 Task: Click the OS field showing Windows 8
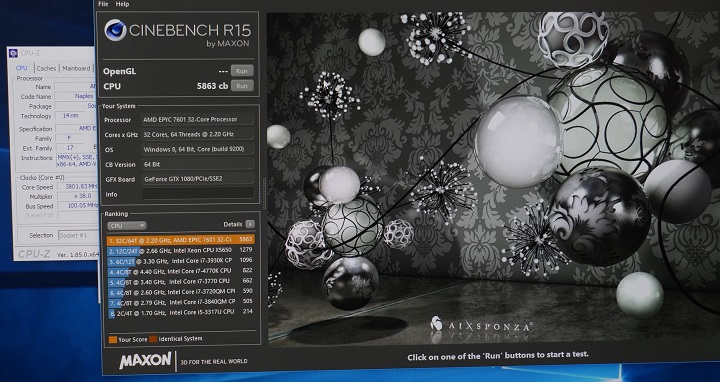(x=198, y=149)
